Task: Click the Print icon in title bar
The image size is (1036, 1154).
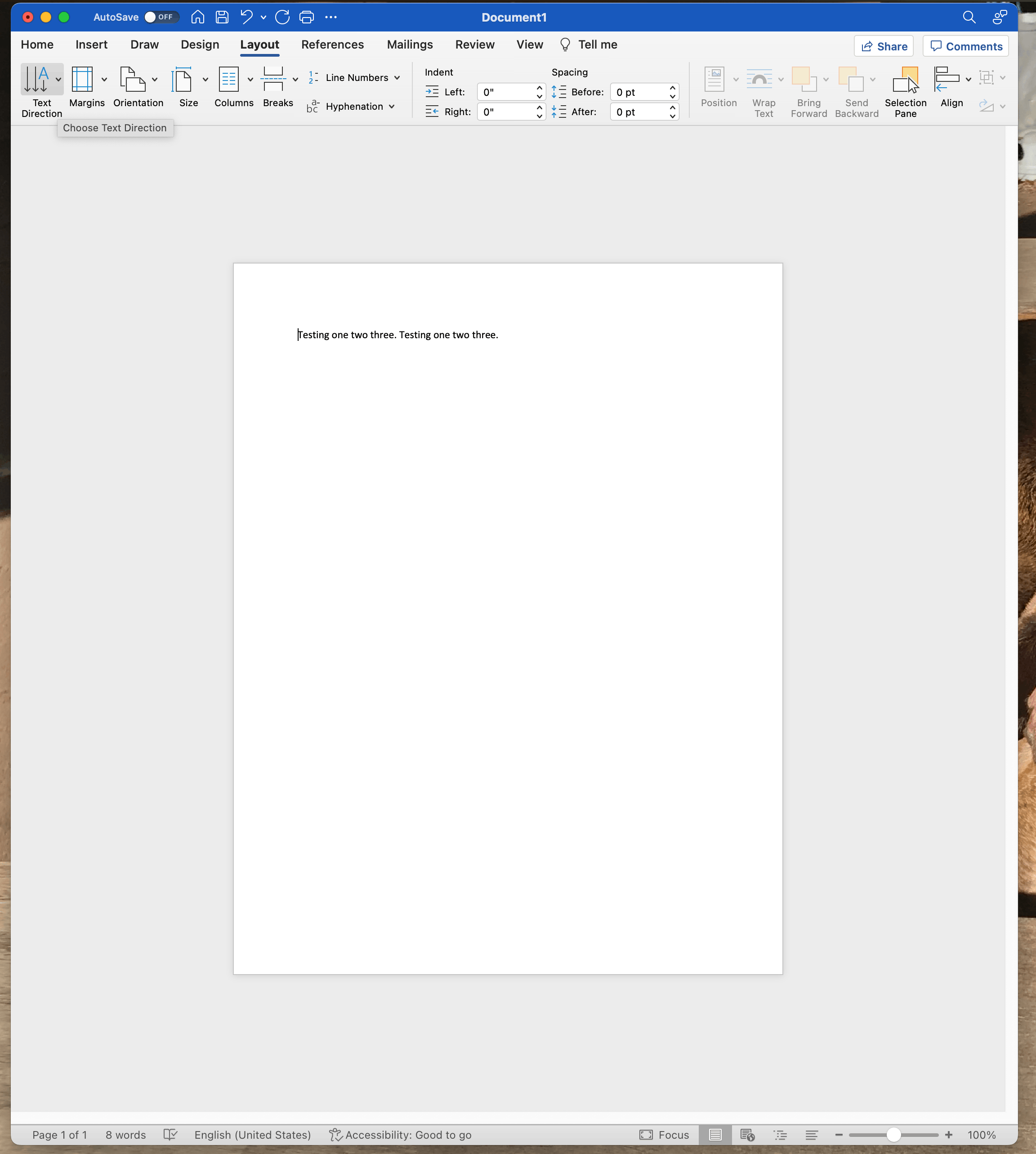Action: point(306,17)
